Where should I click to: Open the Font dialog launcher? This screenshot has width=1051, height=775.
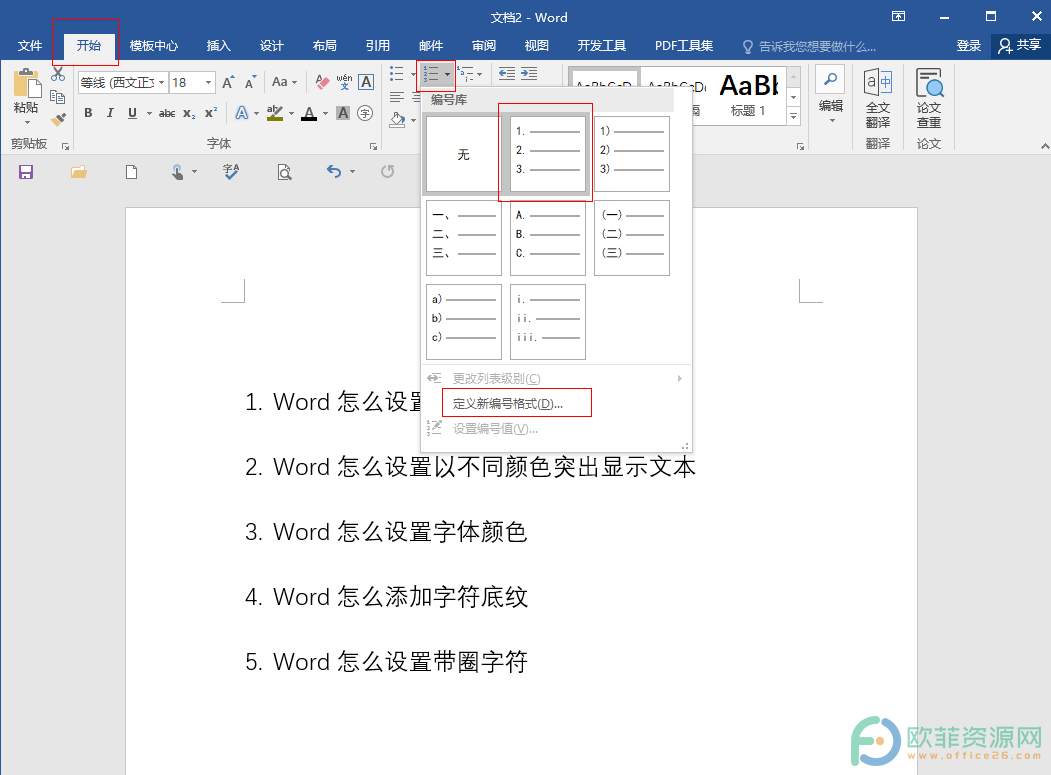click(373, 145)
